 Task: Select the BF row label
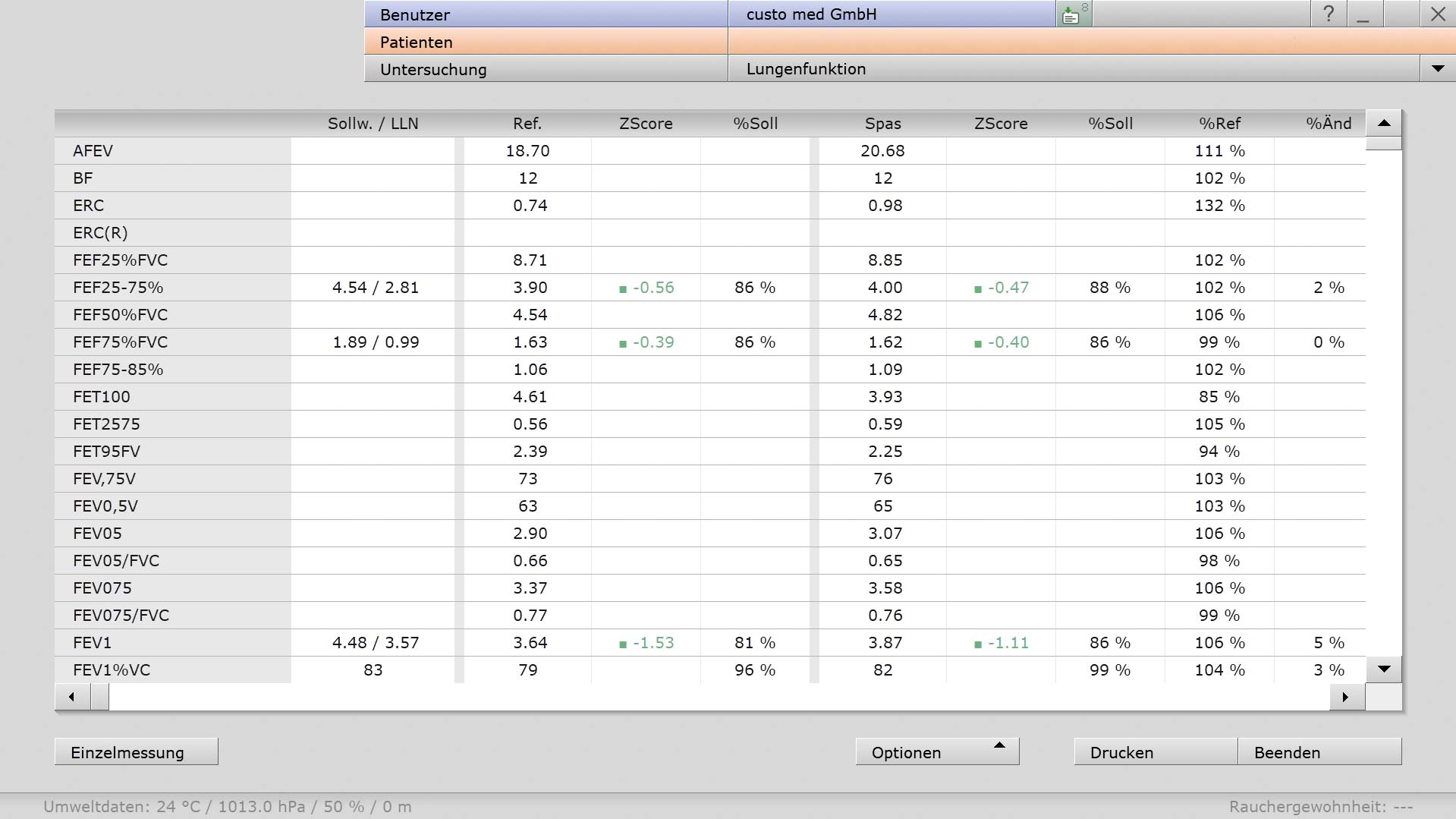click(83, 178)
